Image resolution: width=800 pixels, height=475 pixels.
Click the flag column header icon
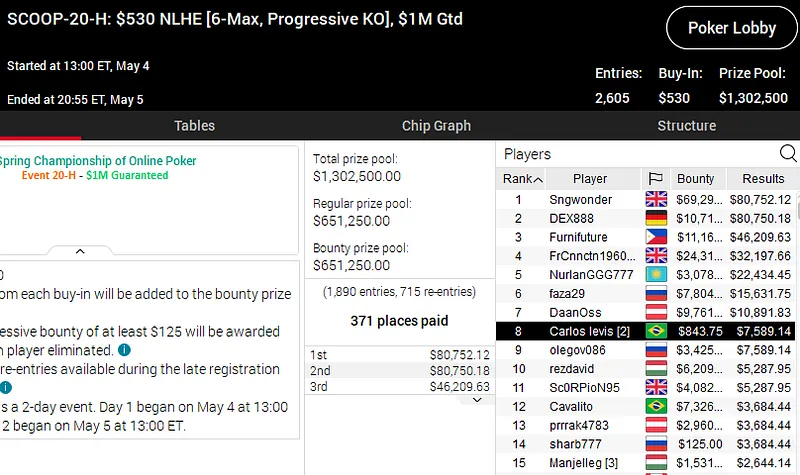656,179
